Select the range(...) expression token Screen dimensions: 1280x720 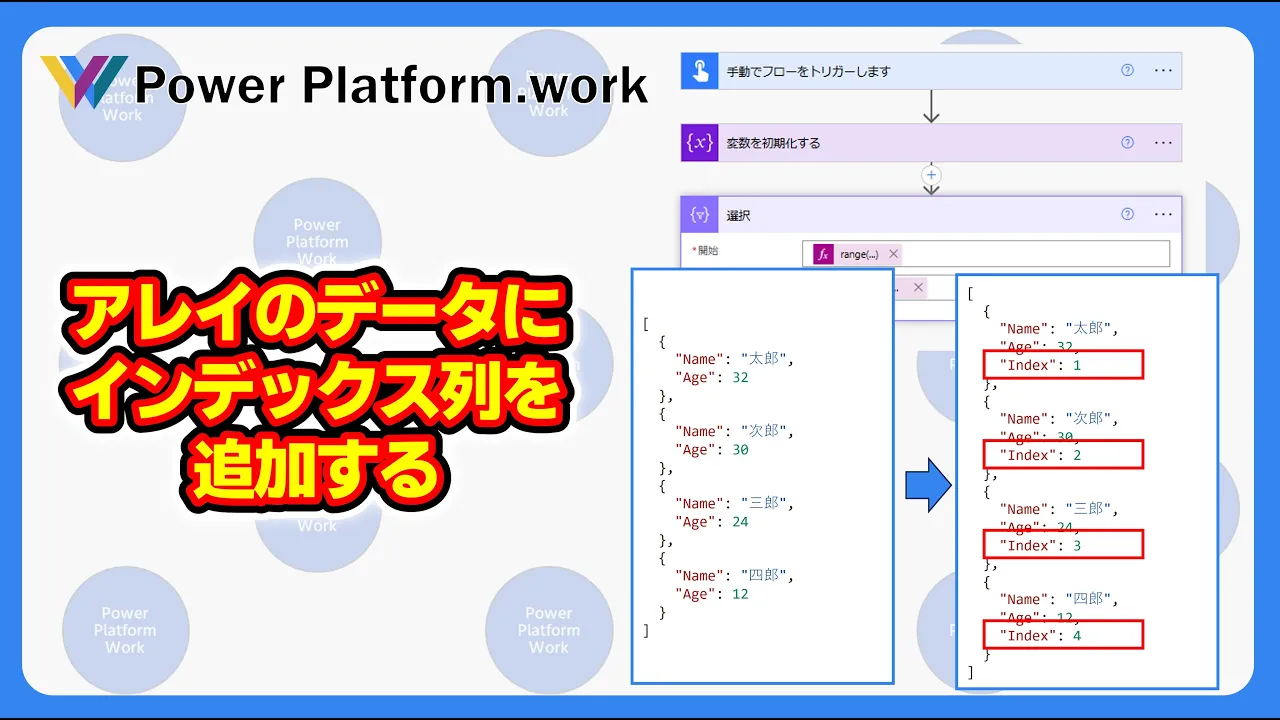(x=858, y=254)
